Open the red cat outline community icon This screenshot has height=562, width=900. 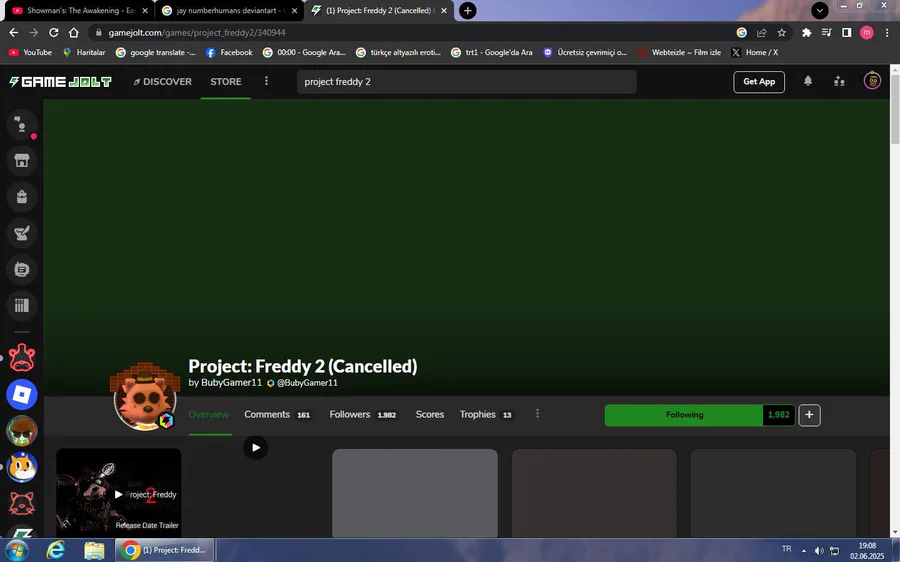[22, 503]
